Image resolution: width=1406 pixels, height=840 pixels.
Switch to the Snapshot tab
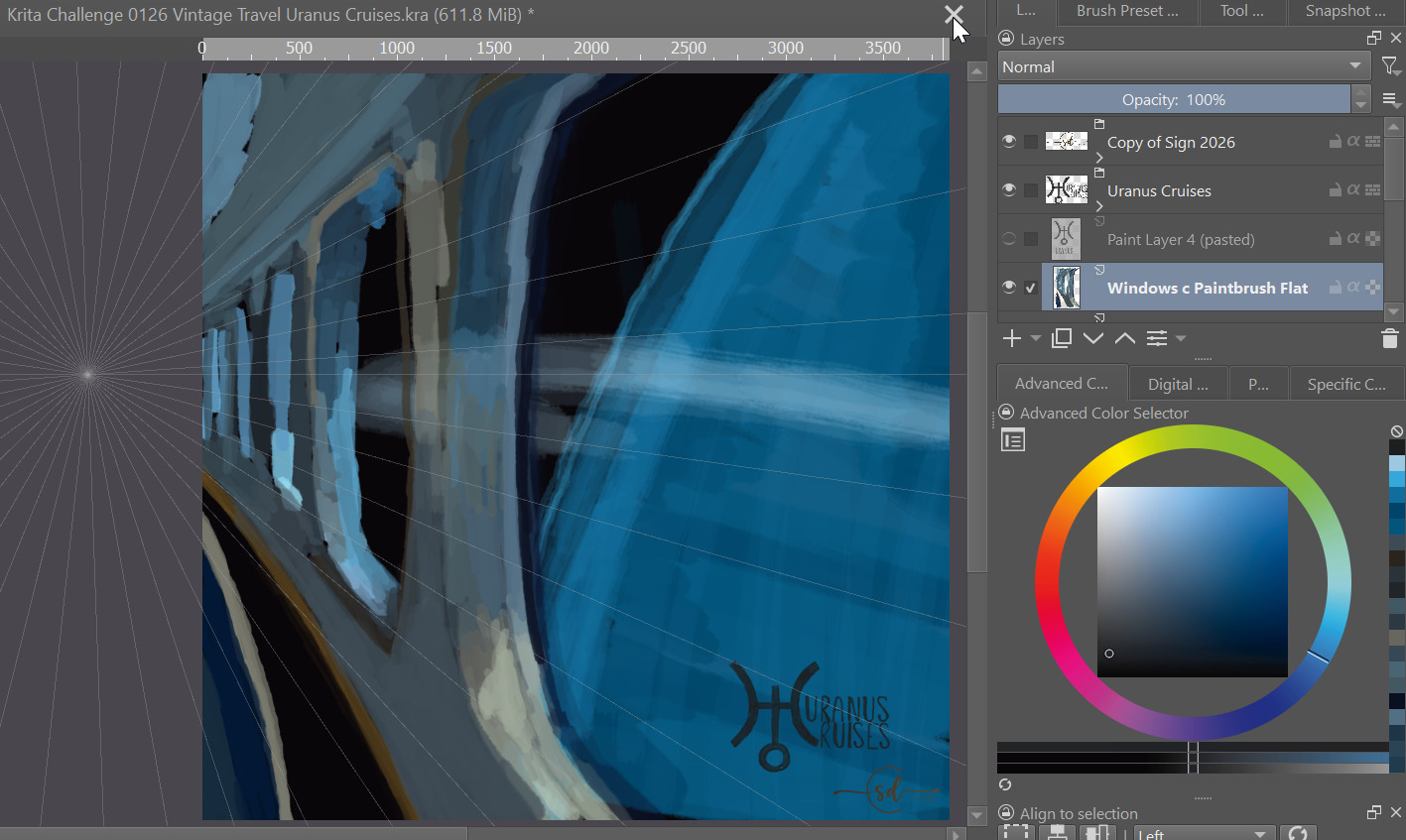(1344, 11)
